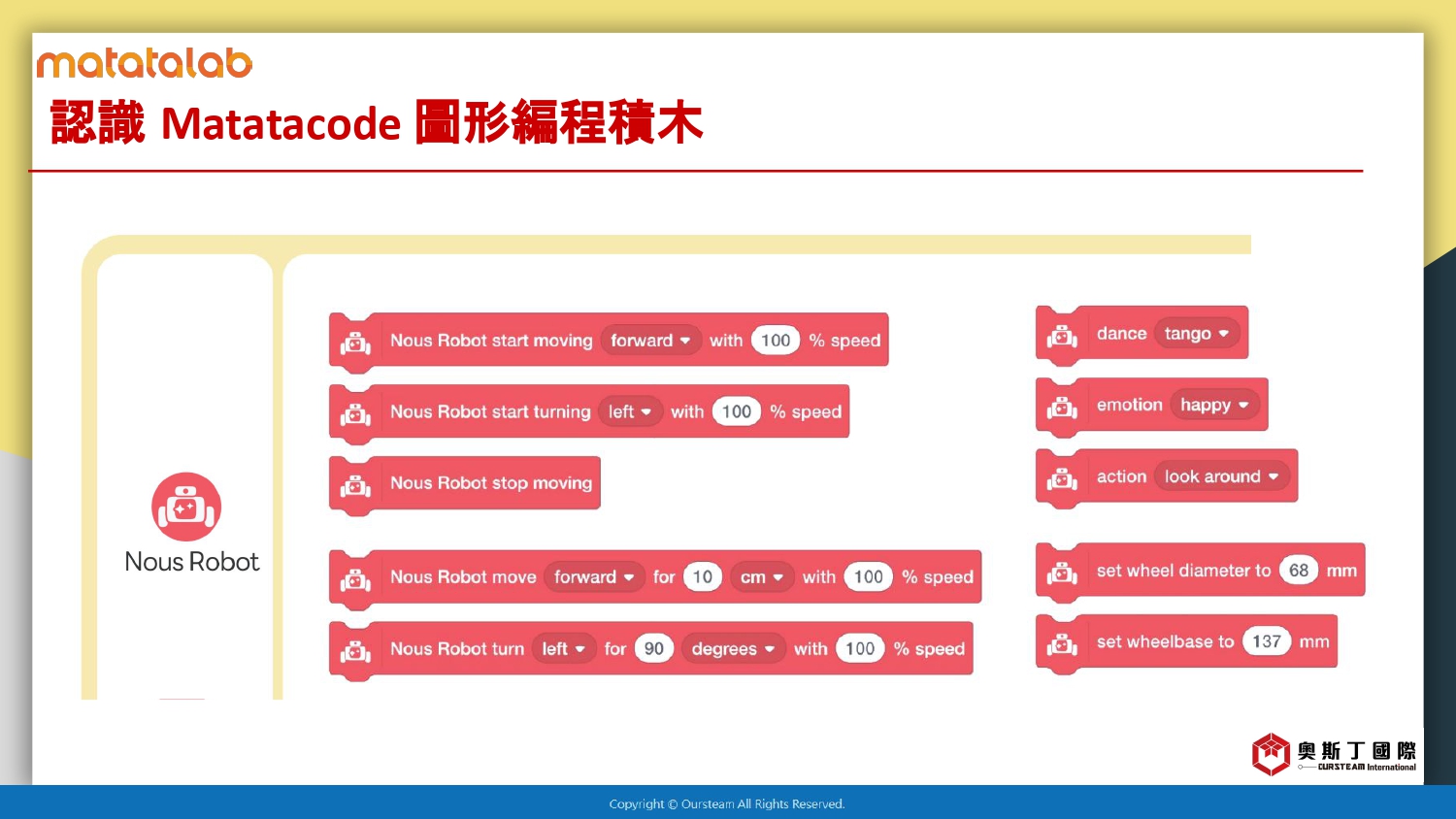Click robot icon on turn degrees block
This screenshot has width=1456, height=819.
point(355,650)
